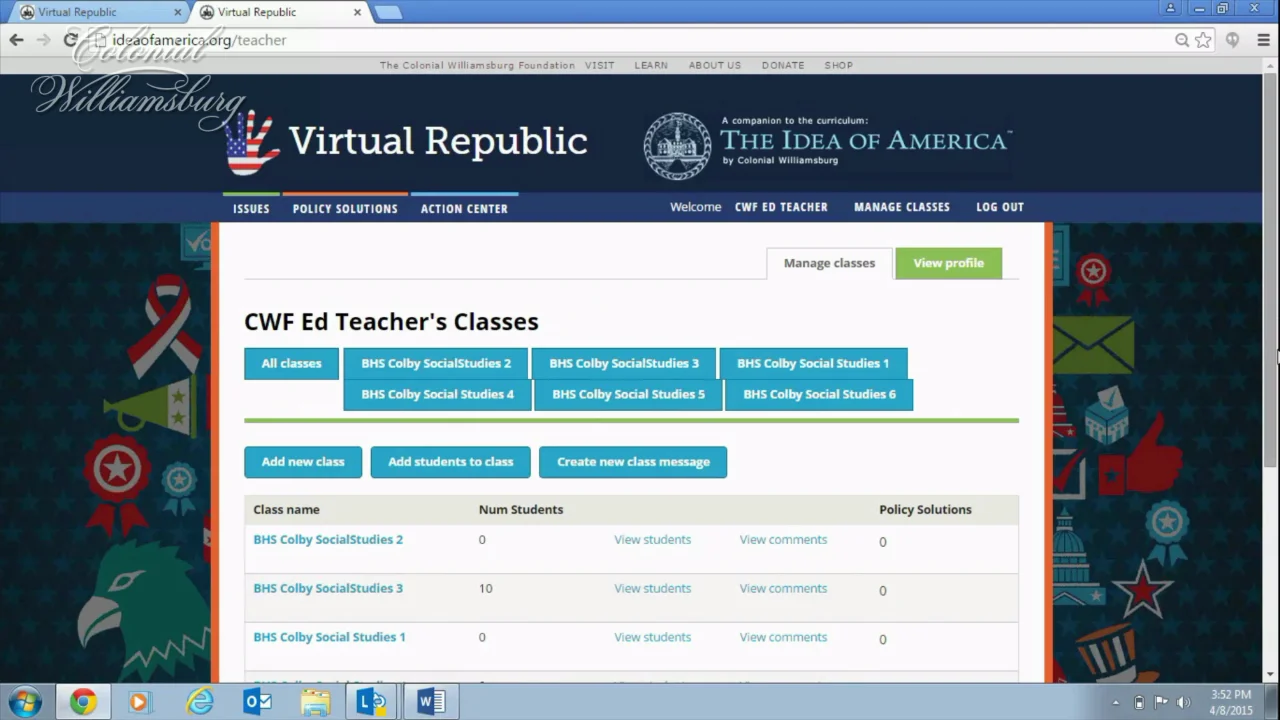The height and width of the screenshot is (720, 1280).
Task: Open BHS Colby SocialStudies 2 table link
Action: pyautogui.click(x=328, y=540)
